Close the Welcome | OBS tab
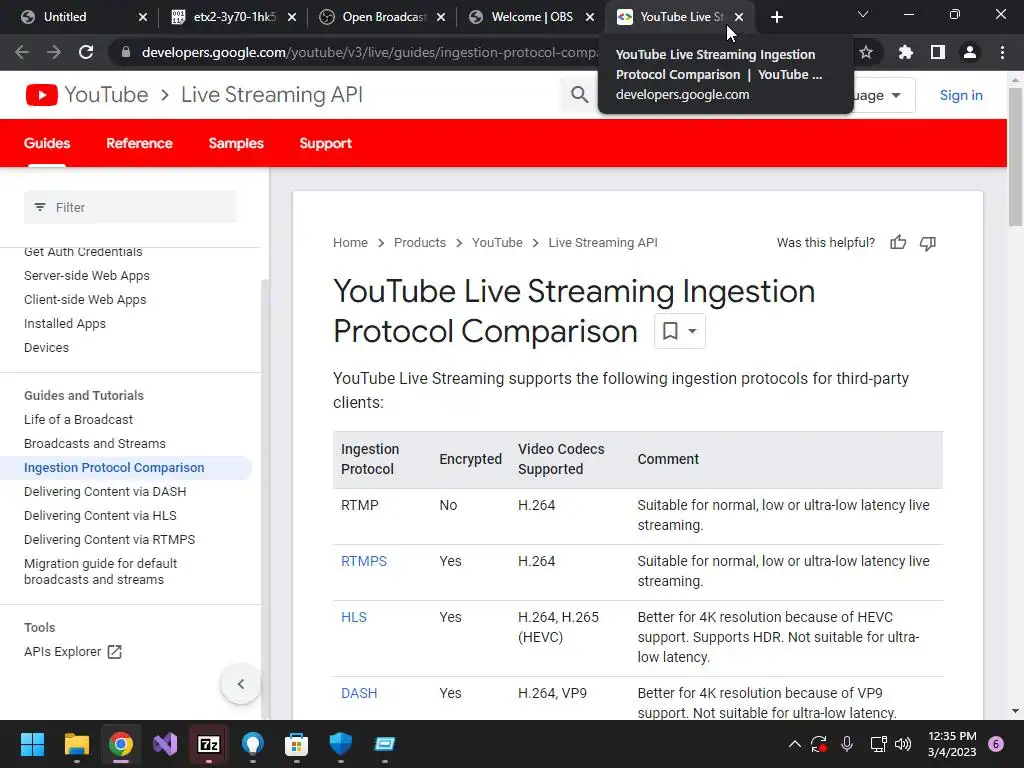This screenshot has height=768, width=1024. [590, 17]
